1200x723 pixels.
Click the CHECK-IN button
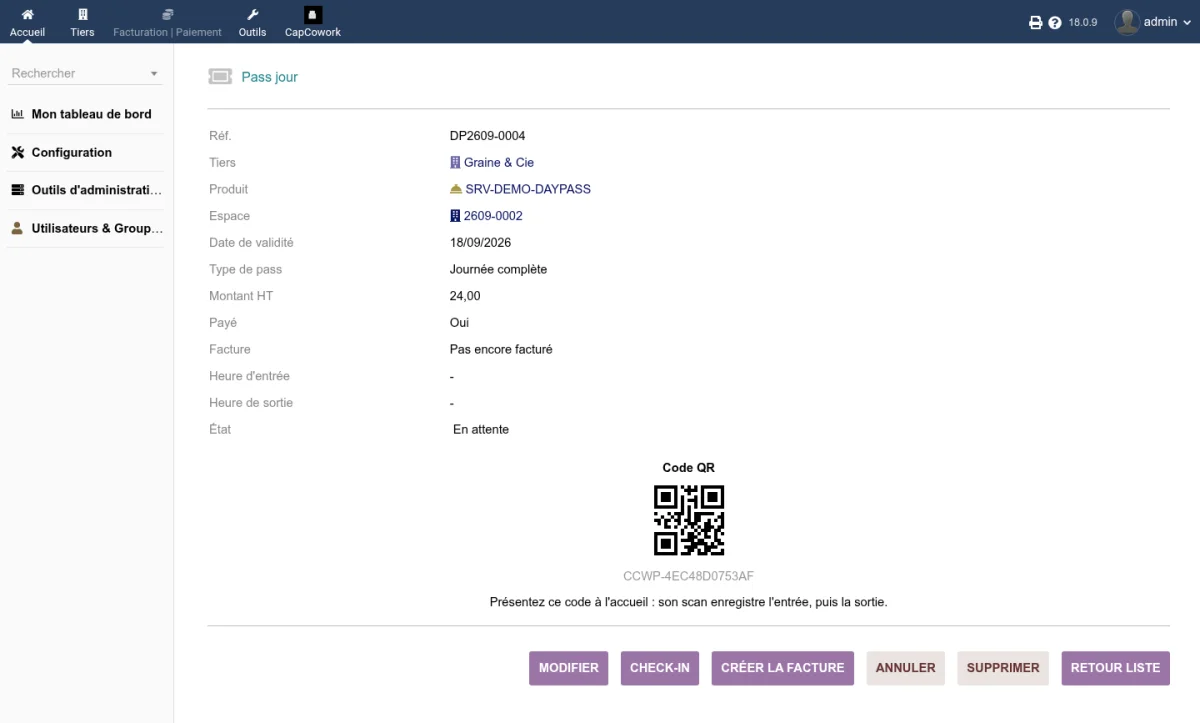coord(660,668)
